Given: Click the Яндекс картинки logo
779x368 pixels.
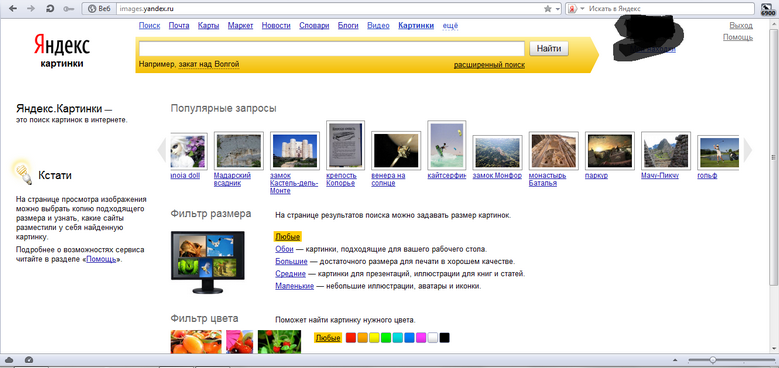Looking at the screenshot, I should pyautogui.click(x=62, y=51).
